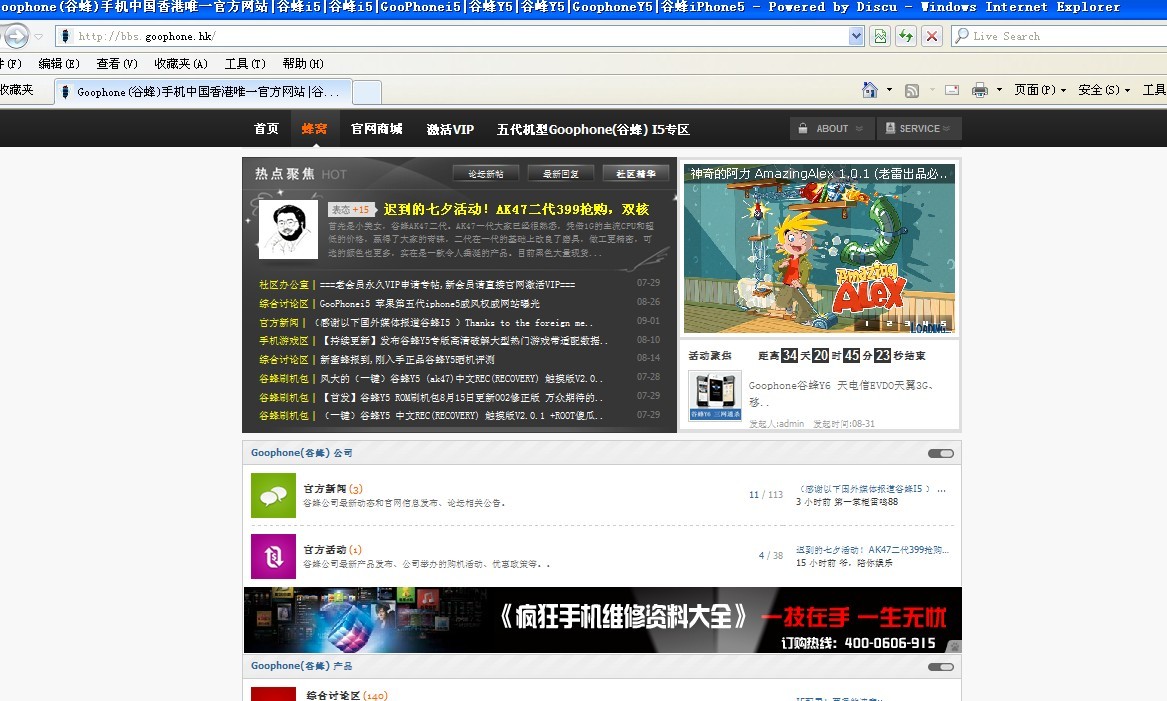Click the 收藏夹 button beside the tab
This screenshot has height=701, width=1167.
point(17,90)
